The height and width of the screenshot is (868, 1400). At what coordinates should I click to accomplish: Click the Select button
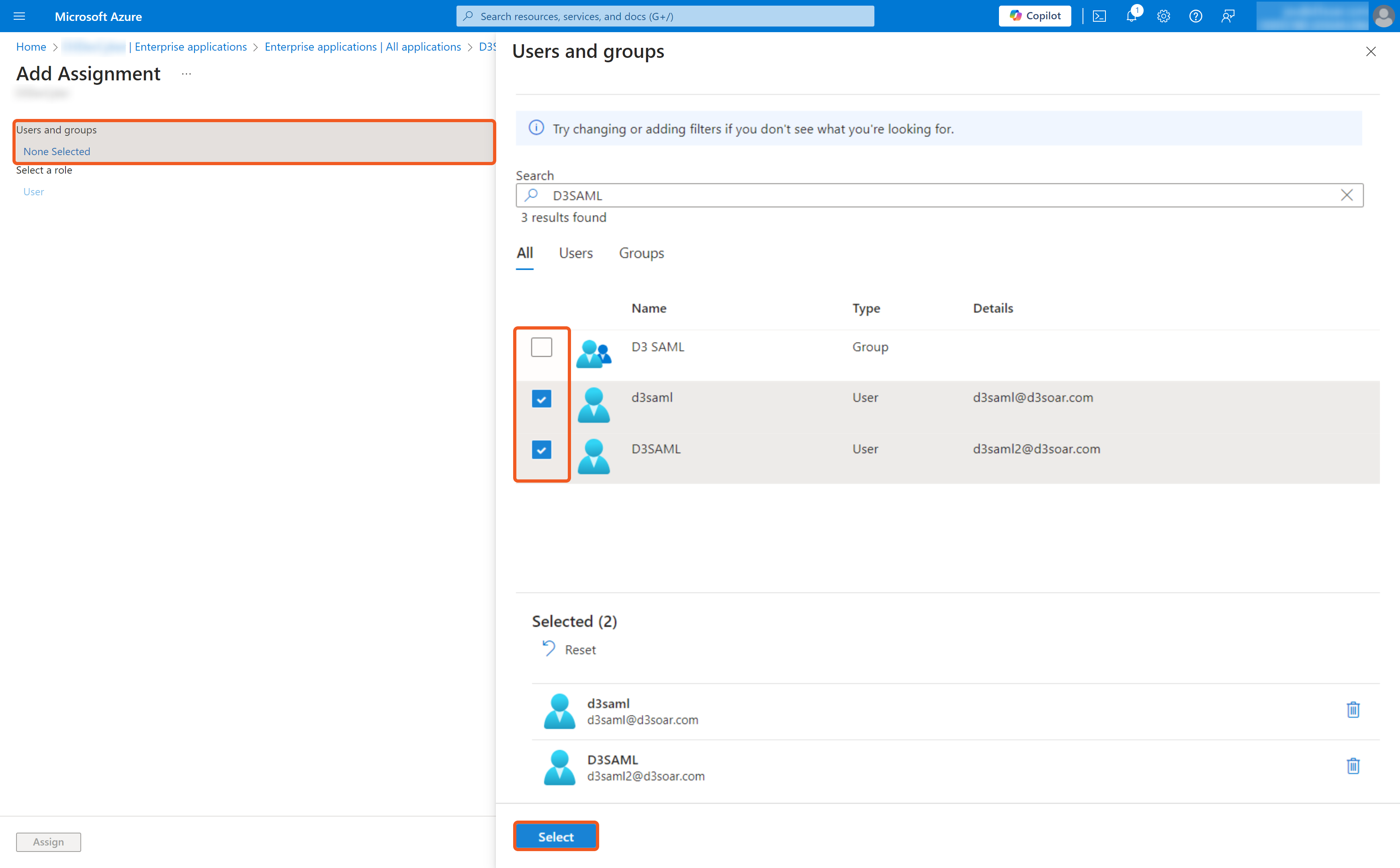(x=556, y=836)
